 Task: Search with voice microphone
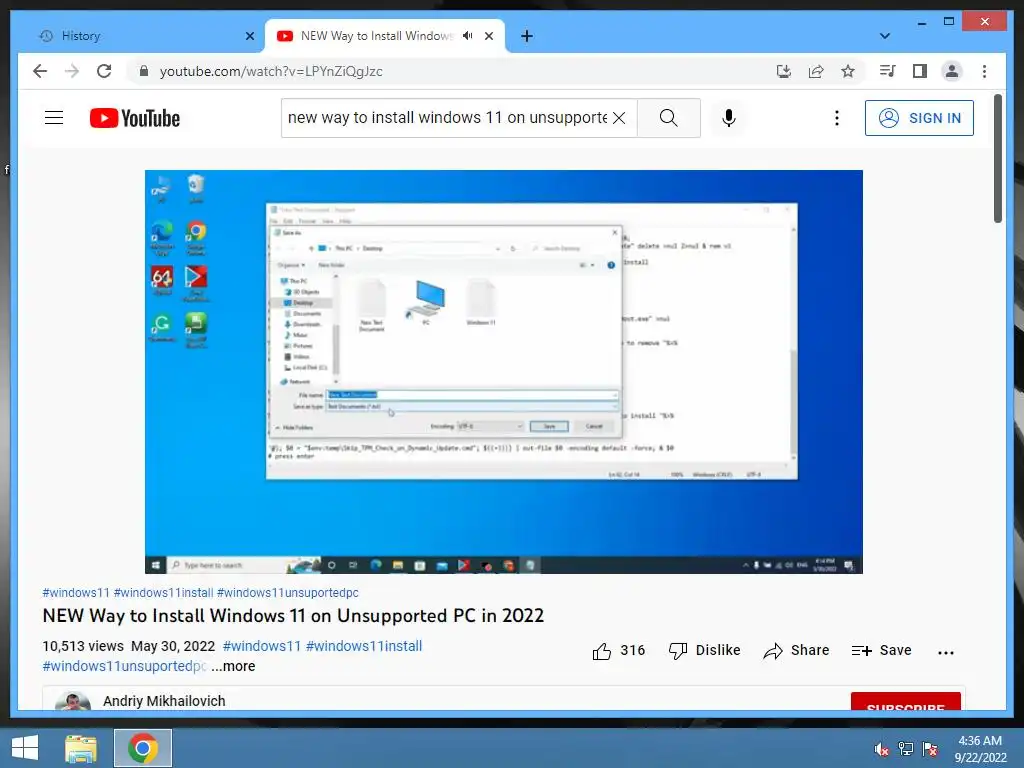(x=729, y=118)
